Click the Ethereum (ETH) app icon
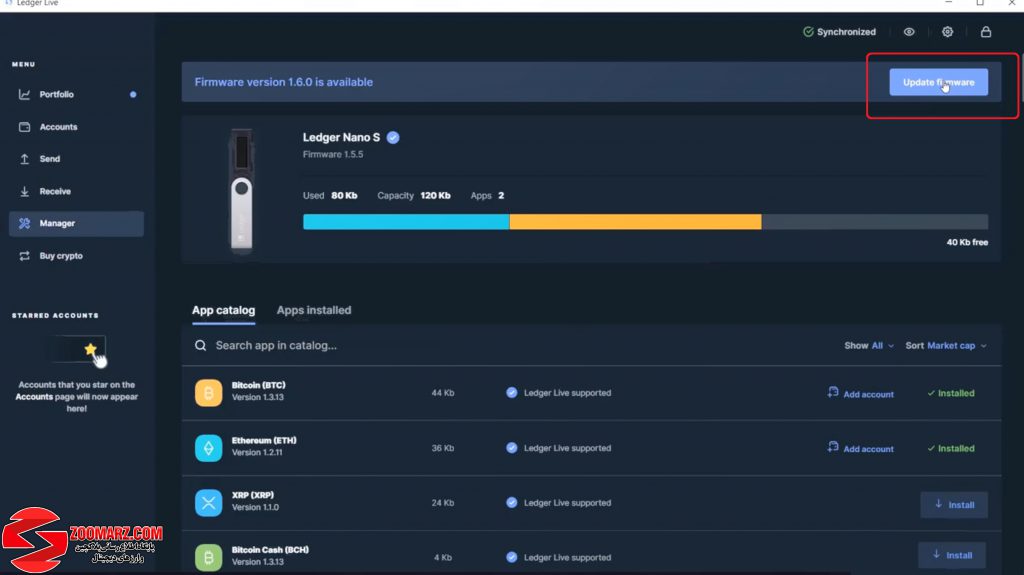The height and width of the screenshot is (575, 1024). [208, 448]
